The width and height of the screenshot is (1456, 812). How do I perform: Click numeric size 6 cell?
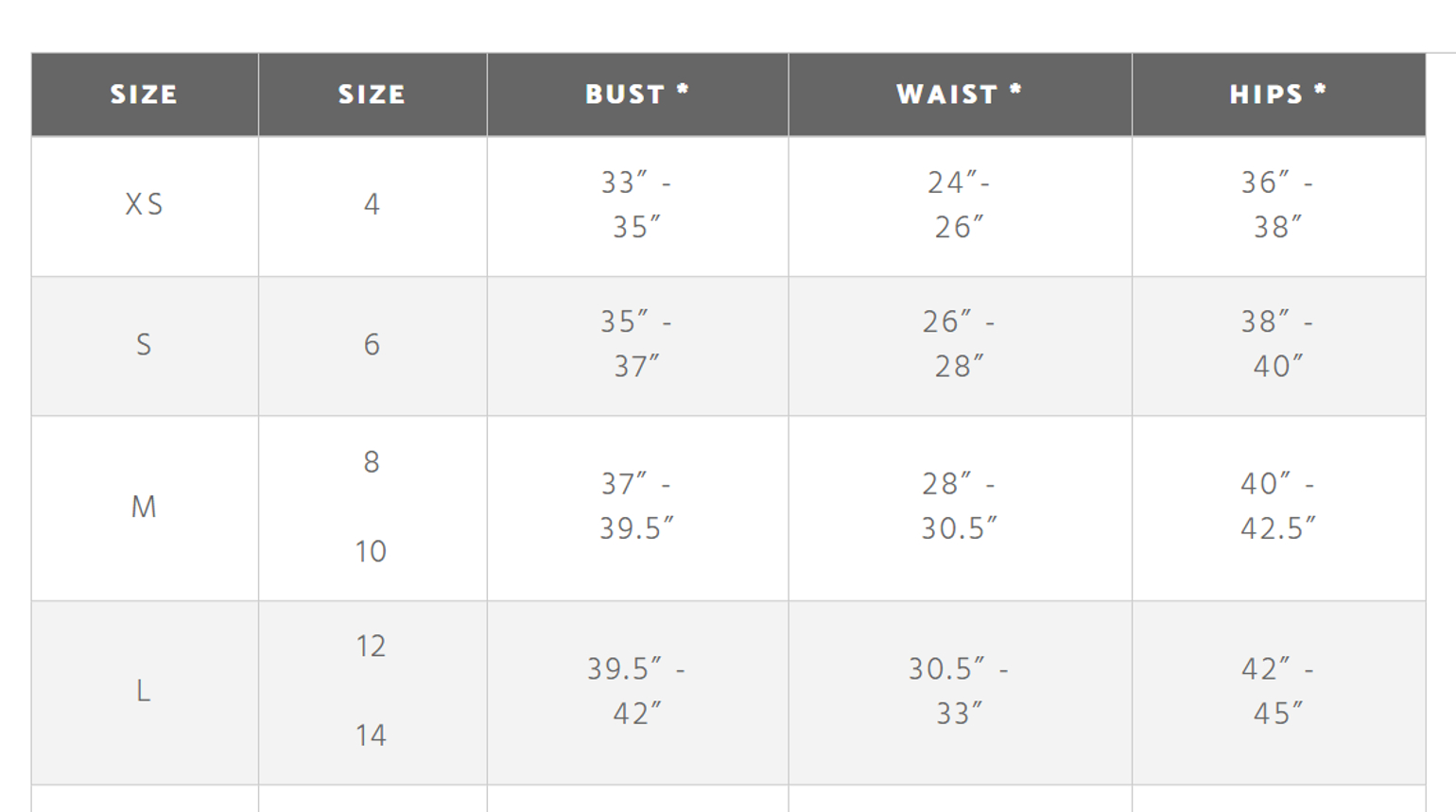coord(373,346)
